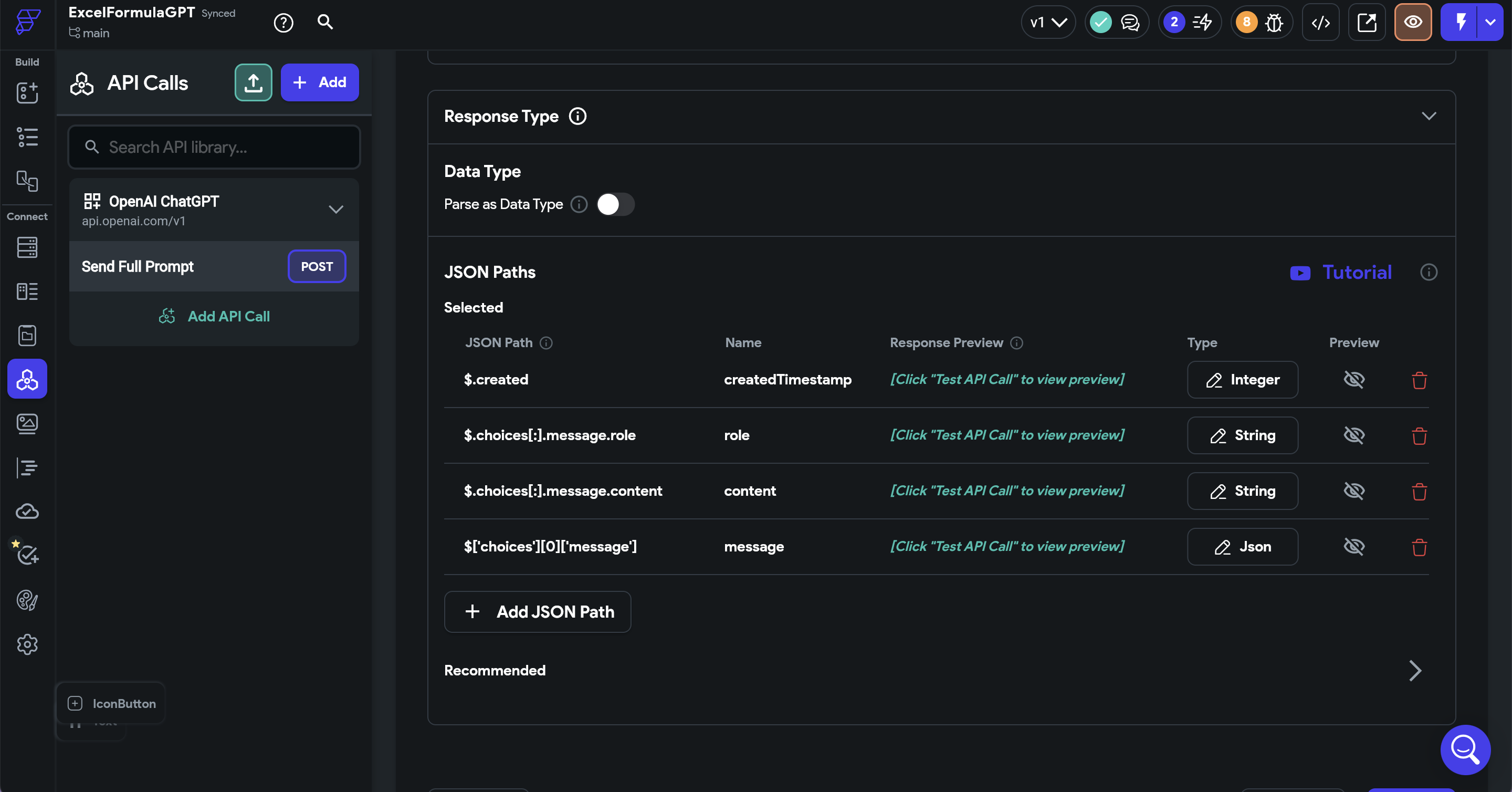The image size is (1512, 792).
Task: Click the Search API library field
Action: [214, 147]
